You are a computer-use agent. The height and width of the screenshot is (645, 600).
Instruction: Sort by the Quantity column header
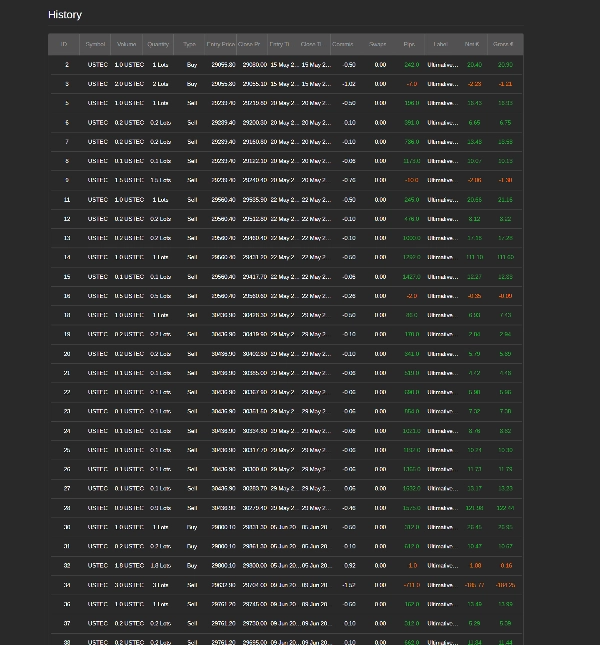tap(158, 44)
